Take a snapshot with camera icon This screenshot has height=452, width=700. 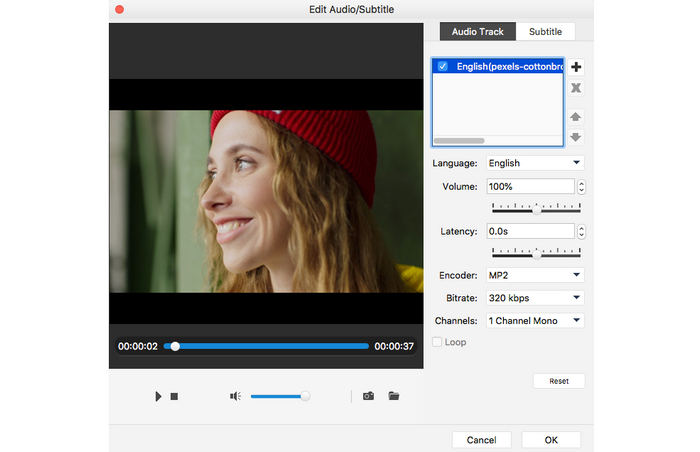pos(368,396)
